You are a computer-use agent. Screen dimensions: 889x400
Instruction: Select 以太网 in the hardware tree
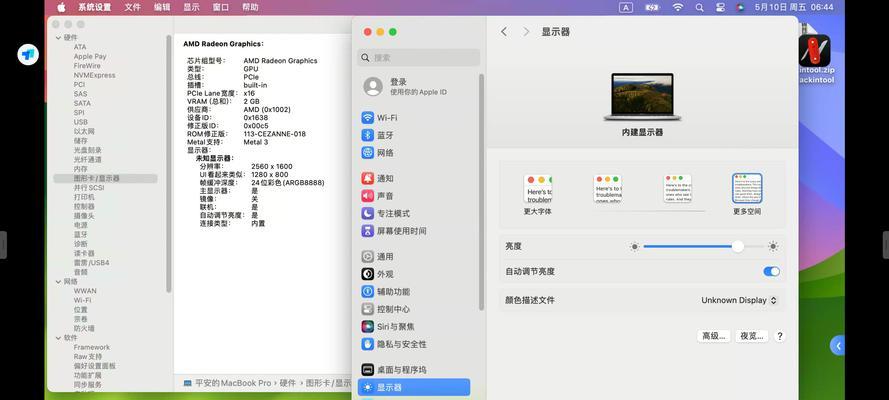[x=84, y=131]
